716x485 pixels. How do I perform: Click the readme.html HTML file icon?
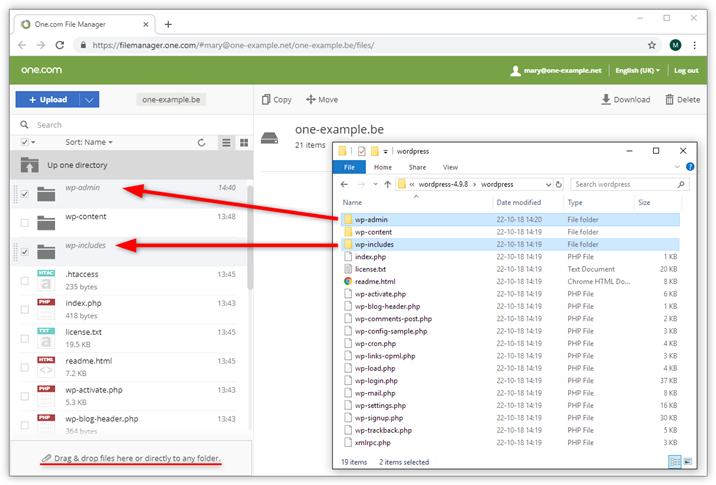(x=46, y=367)
